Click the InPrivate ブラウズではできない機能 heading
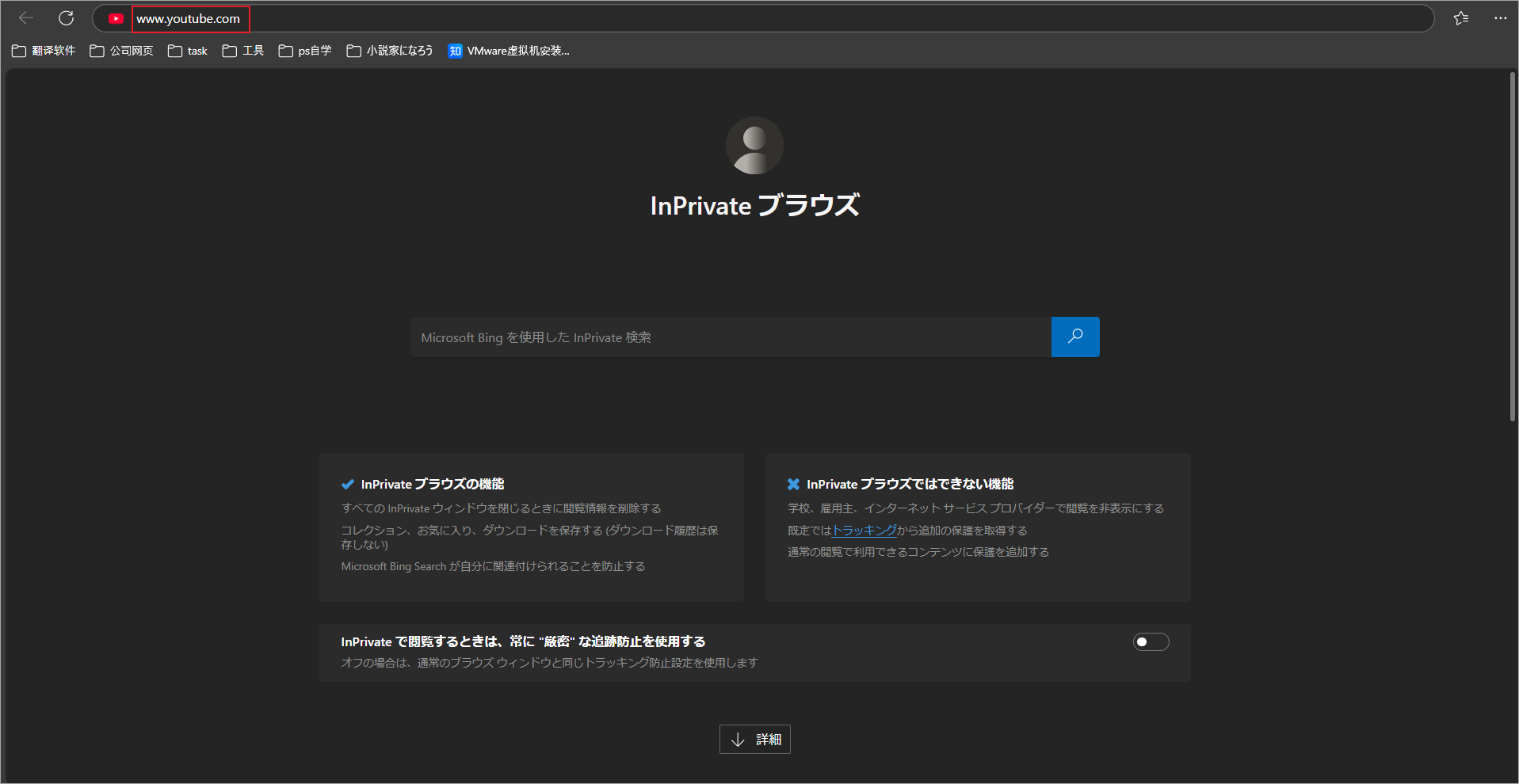Viewport: 1519px width, 784px height. pyautogui.click(x=910, y=484)
